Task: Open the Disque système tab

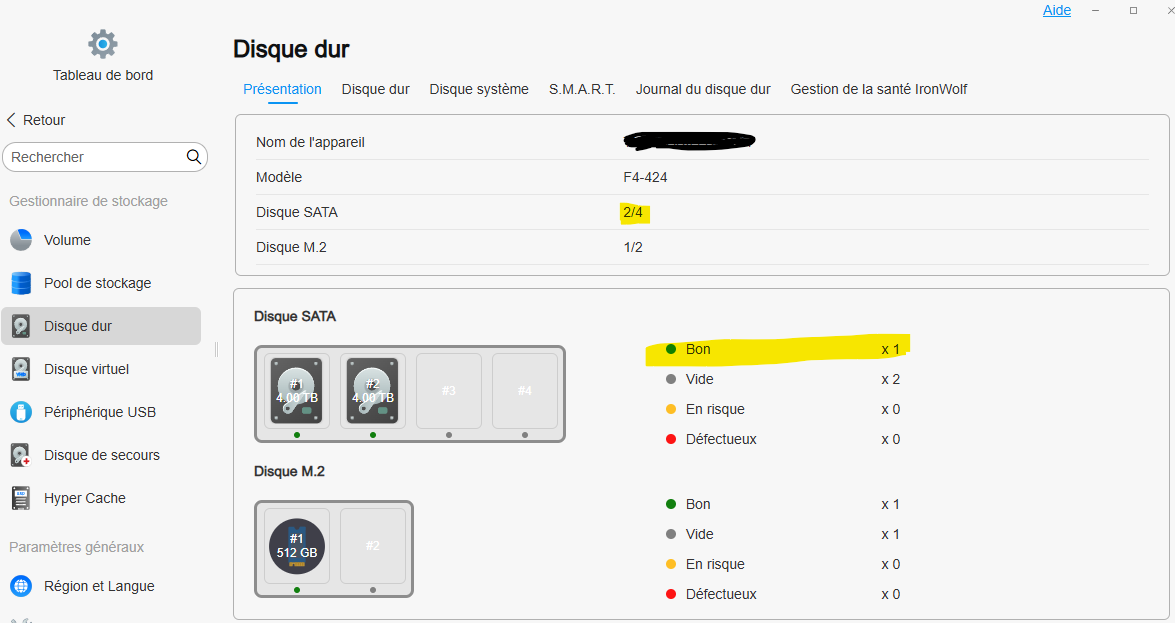Action: click(479, 89)
